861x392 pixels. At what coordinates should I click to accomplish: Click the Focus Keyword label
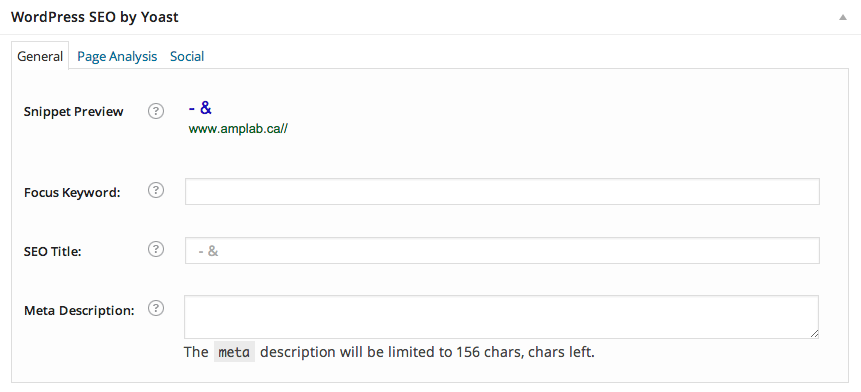[72, 193]
